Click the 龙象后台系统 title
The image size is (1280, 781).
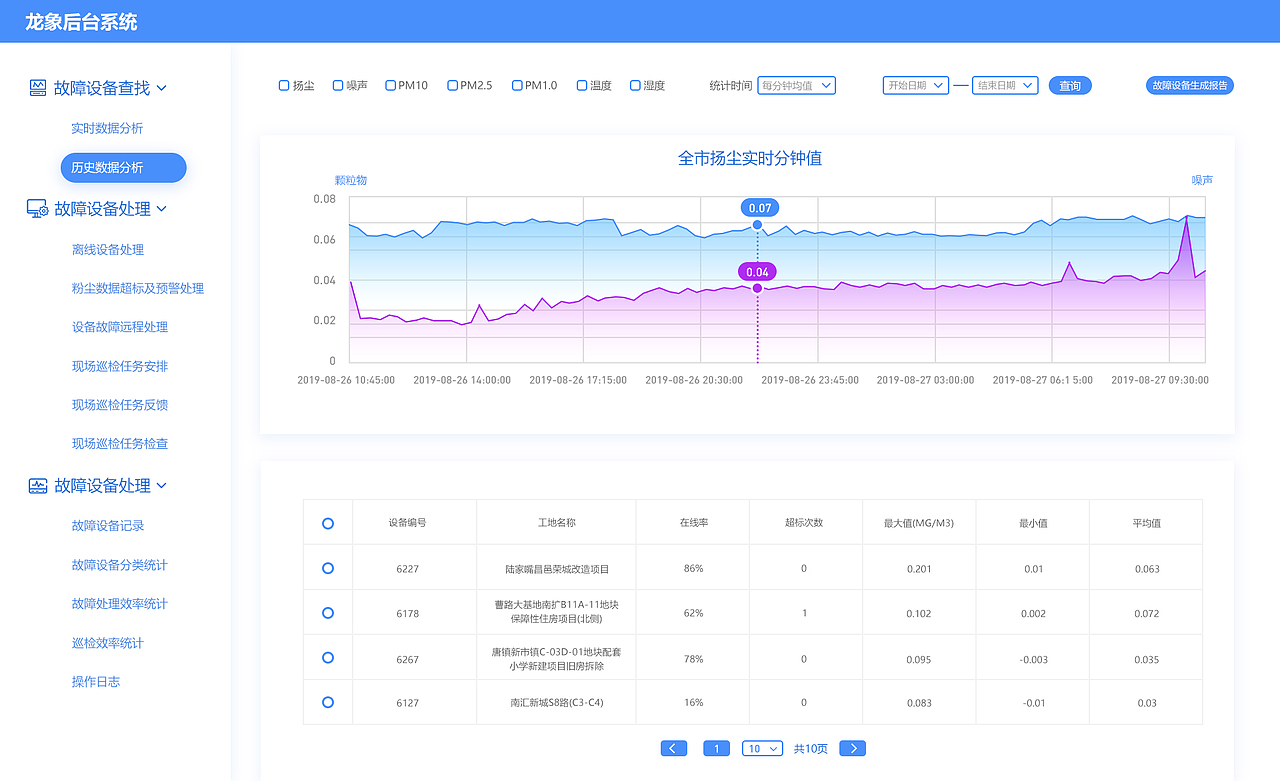click(82, 22)
